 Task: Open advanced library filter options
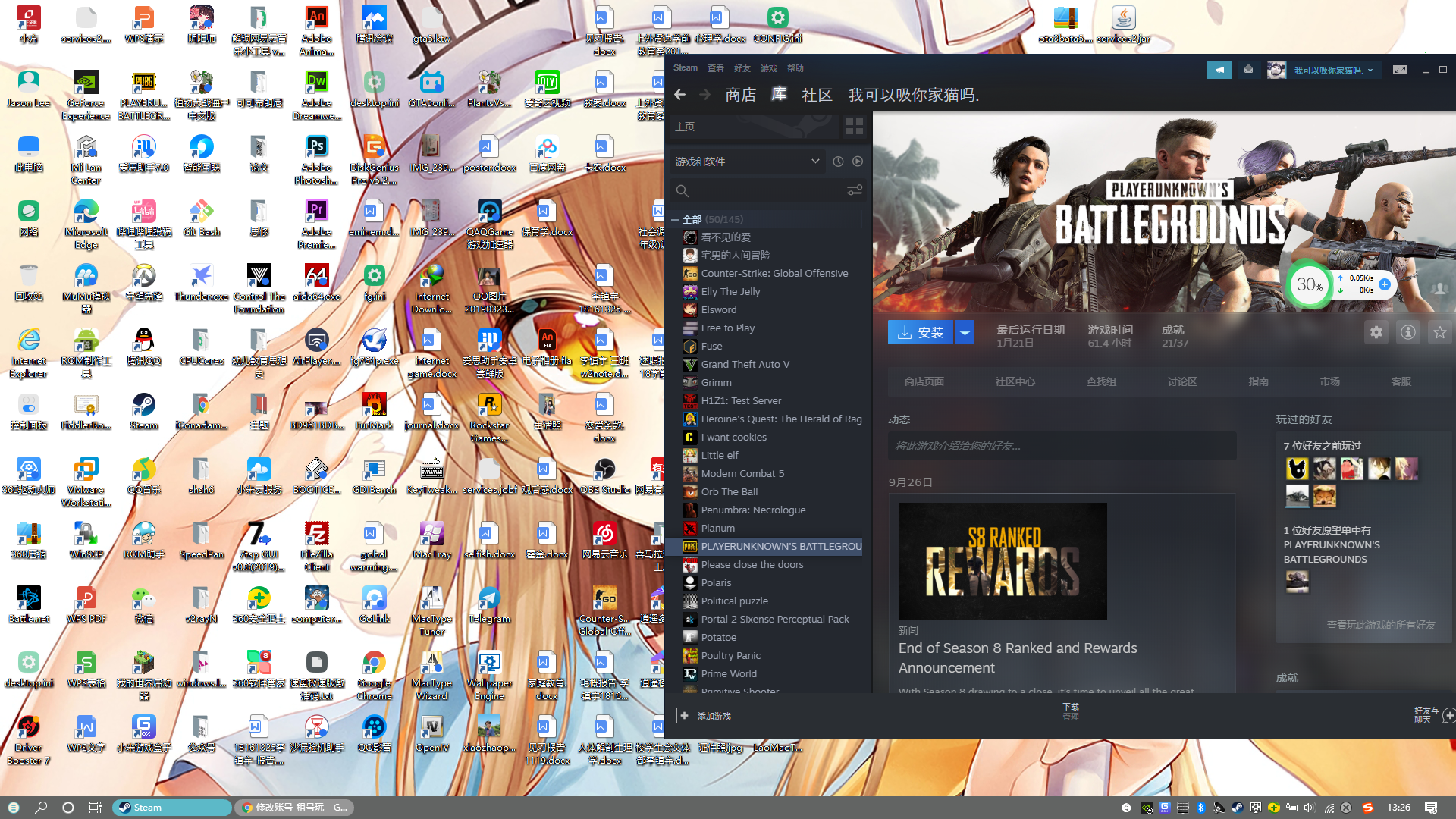point(855,190)
